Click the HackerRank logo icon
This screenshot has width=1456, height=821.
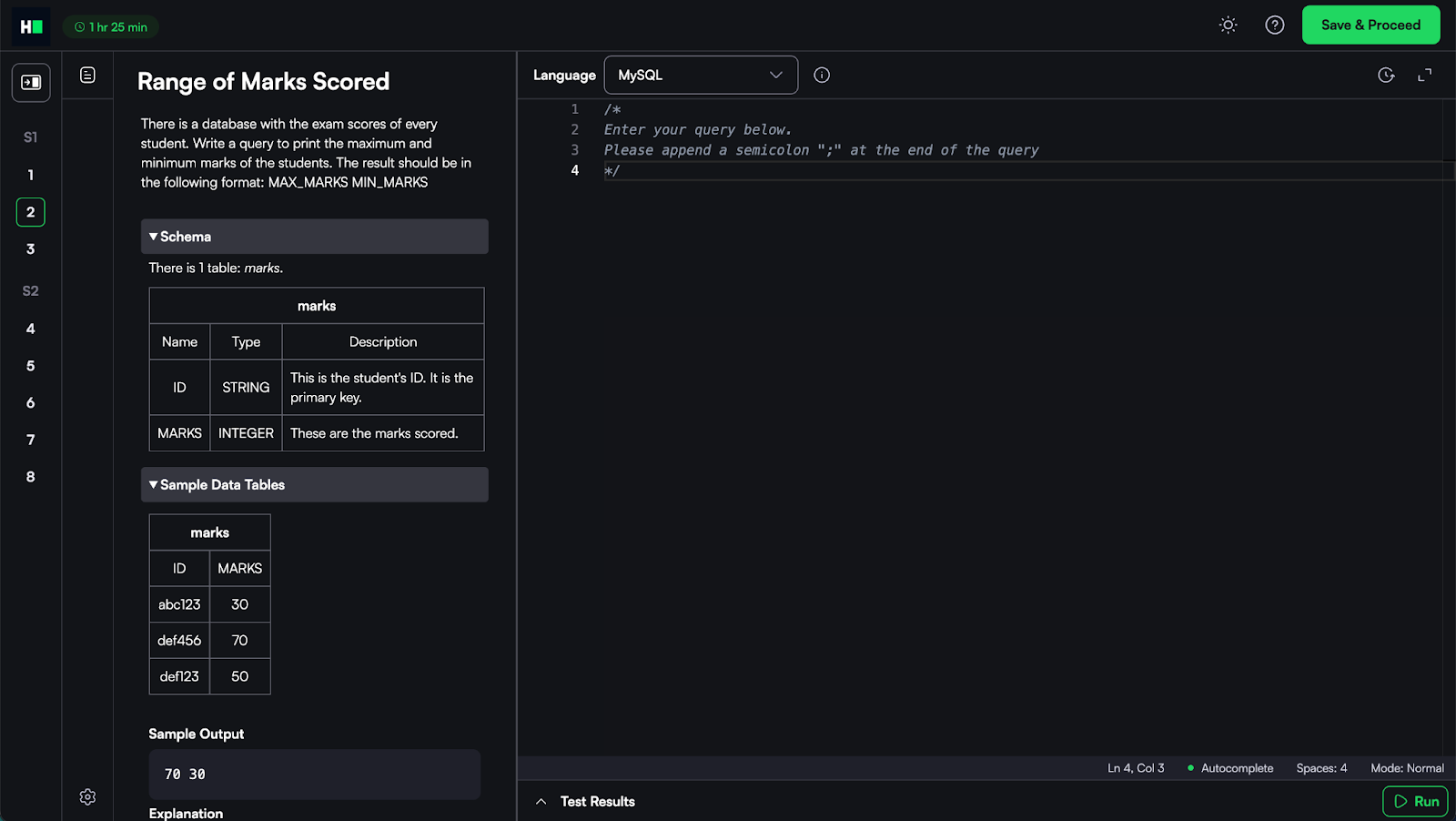pyautogui.click(x=31, y=26)
